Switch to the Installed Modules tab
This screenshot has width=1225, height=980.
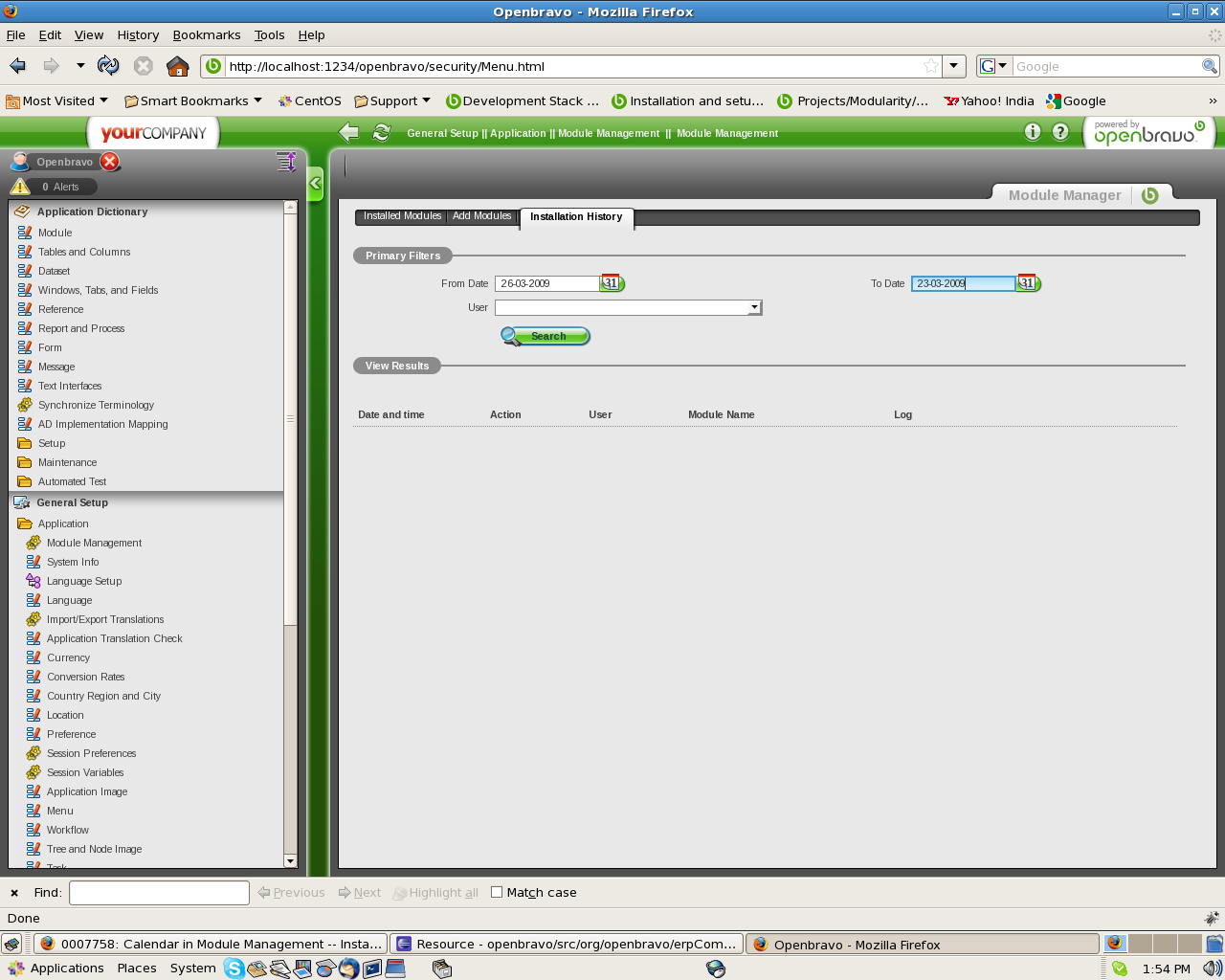click(402, 216)
